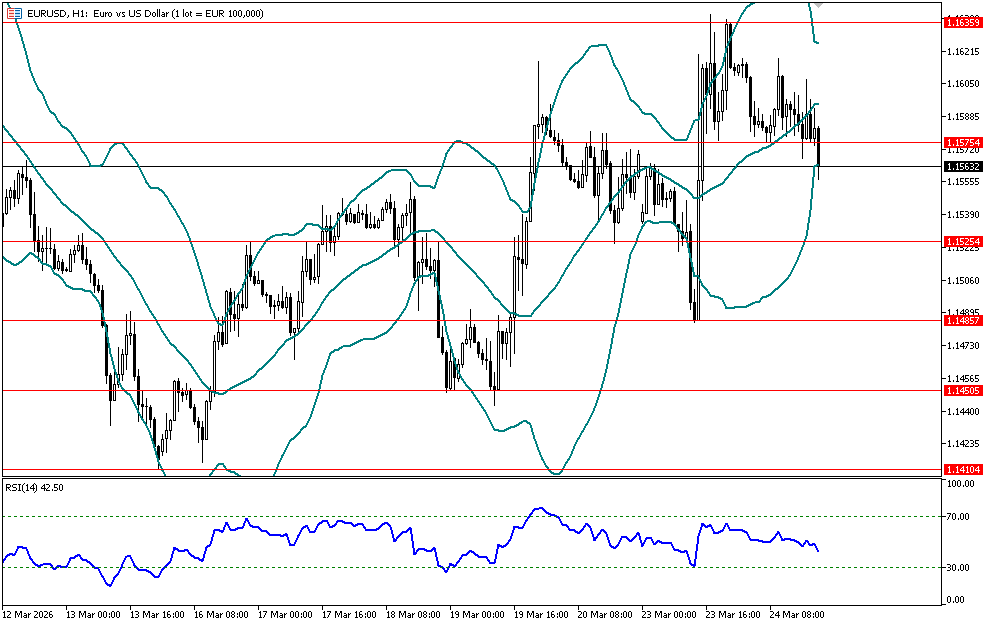This screenshot has width=994, height=626.
Task: Select the red 1.14104 price level label
Action: 962,469
